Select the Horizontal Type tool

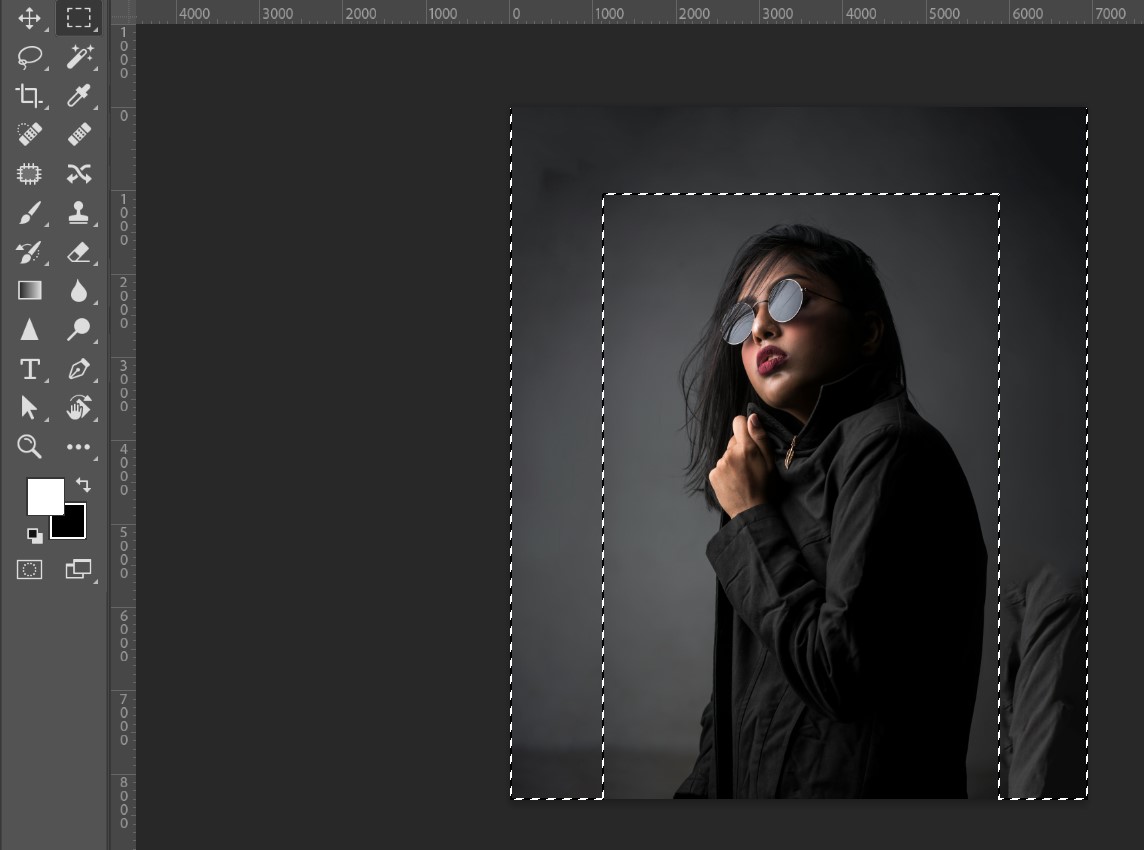point(29,369)
